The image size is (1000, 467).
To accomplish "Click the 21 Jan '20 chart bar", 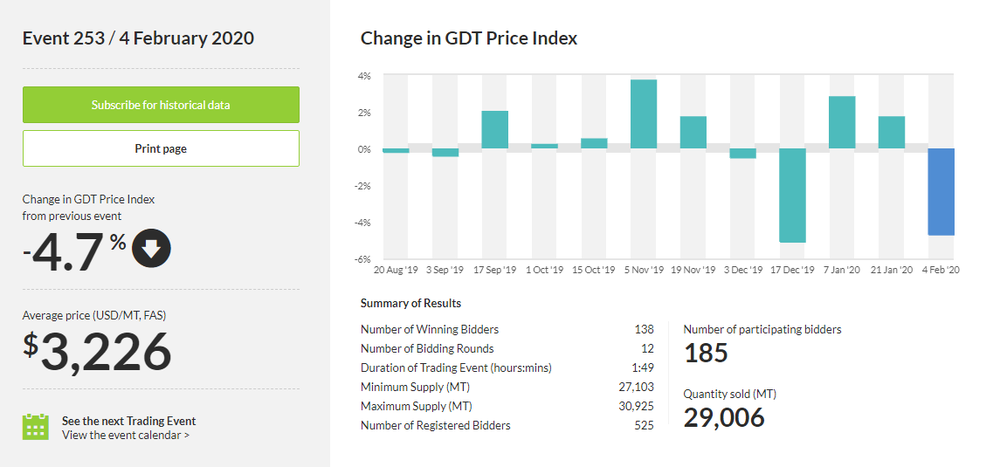I will (x=891, y=133).
